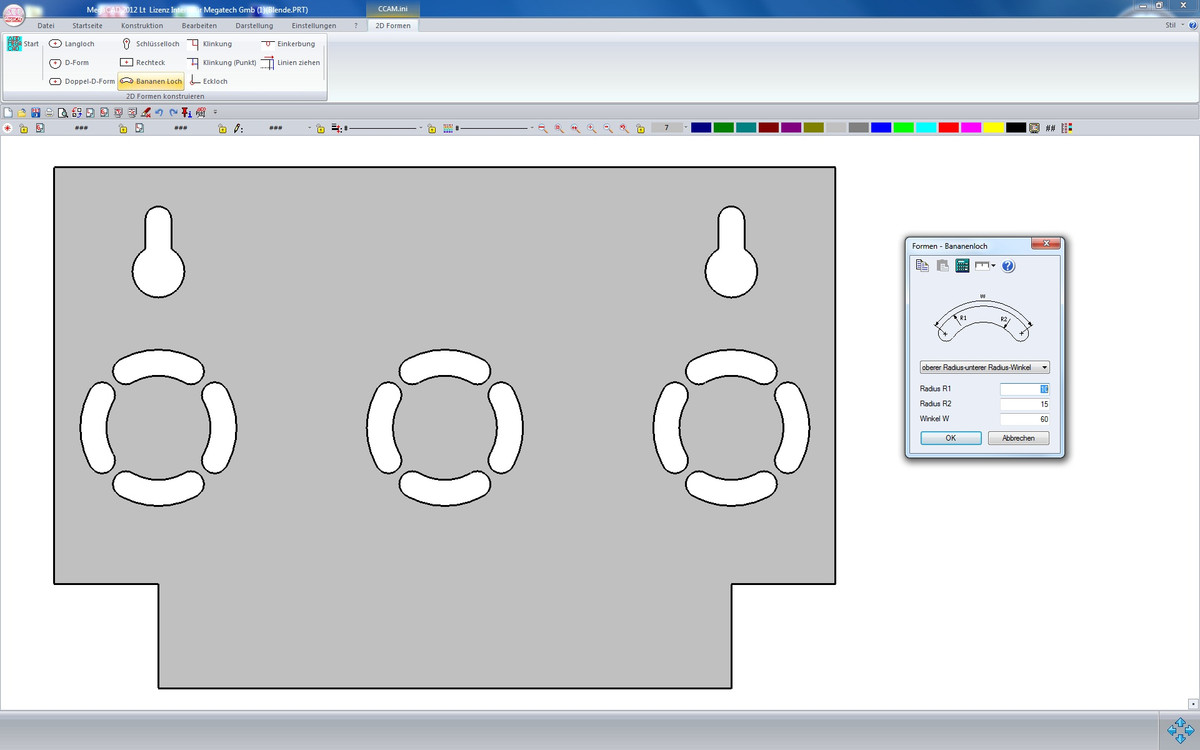1200x750 pixels.
Task: Open the oberer Radius-unterer Radius-Winkel dropdown
Action: coord(984,367)
